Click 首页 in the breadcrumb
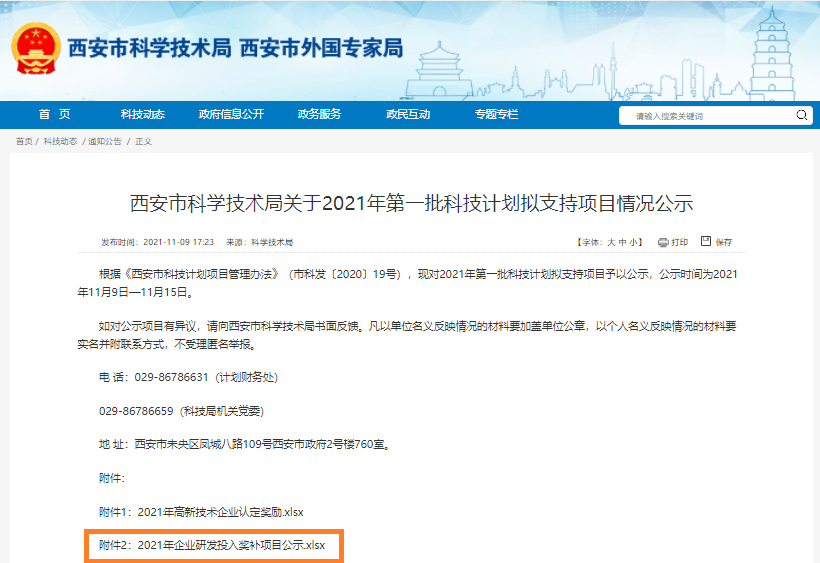The height and width of the screenshot is (563, 820). [24, 142]
